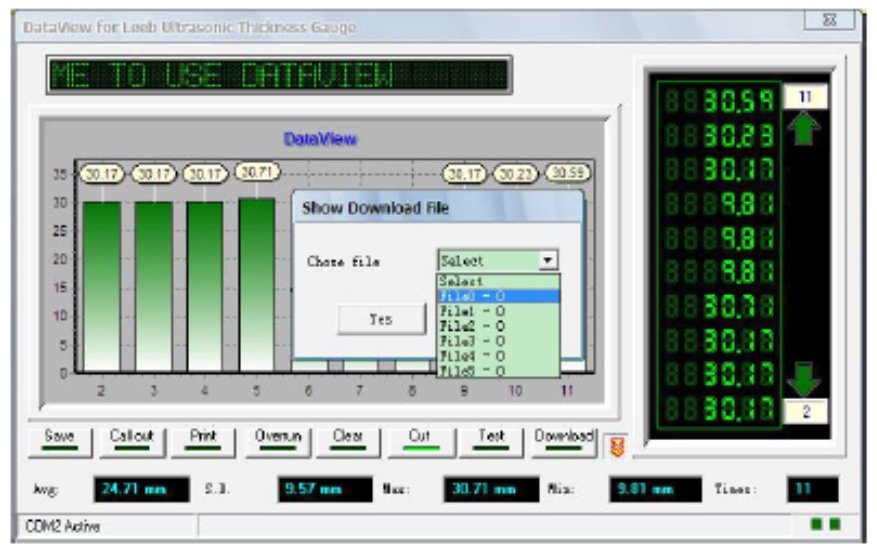Select File5 - 0 from the list
The height and width of the screenshot is (552, 877).
(498, 370)
